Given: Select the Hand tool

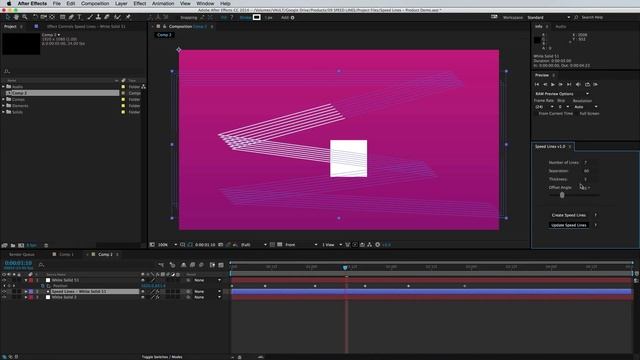Looking at the screenshot, I should click(16, 17).
